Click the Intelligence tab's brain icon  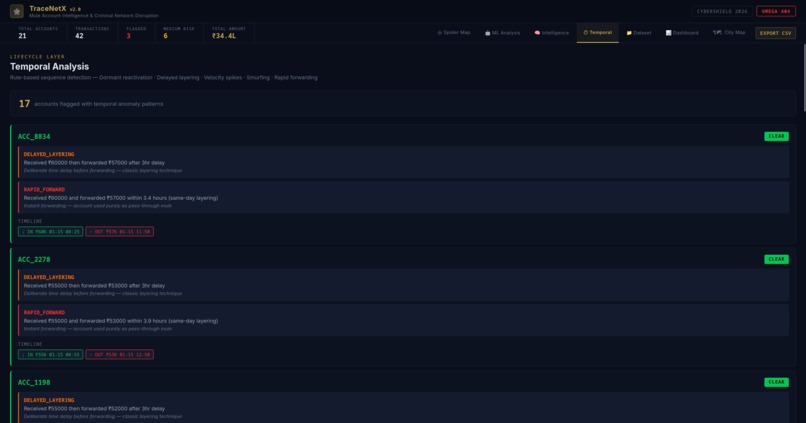click(x=537, y=32)
